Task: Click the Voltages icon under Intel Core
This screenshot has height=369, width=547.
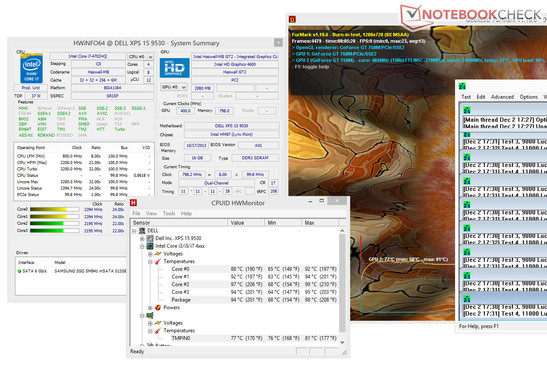Action: pyautogui.click(x=158, y=254)
